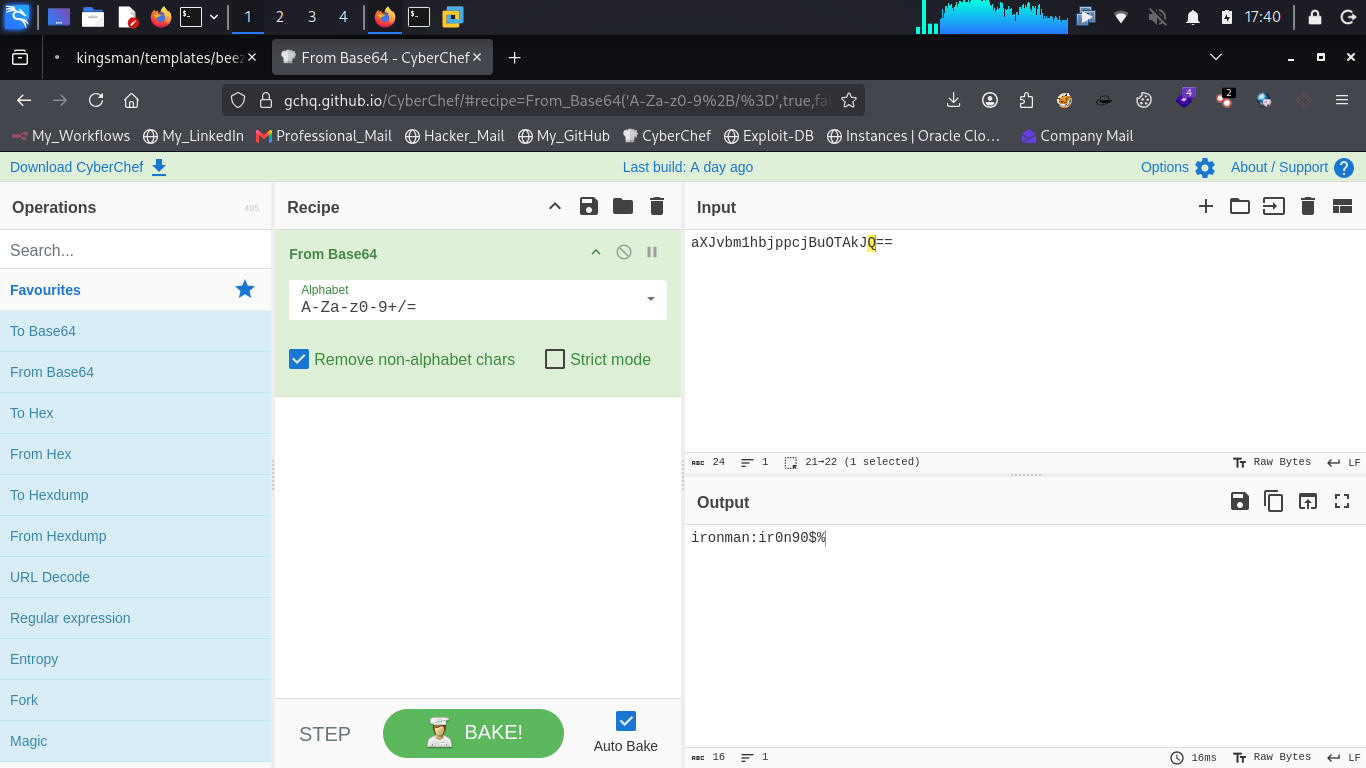The image size is (1366, 768).
Task: Set breakpoint on From Base64 operation
Action: pyautogui.click(x=652, y=252)
